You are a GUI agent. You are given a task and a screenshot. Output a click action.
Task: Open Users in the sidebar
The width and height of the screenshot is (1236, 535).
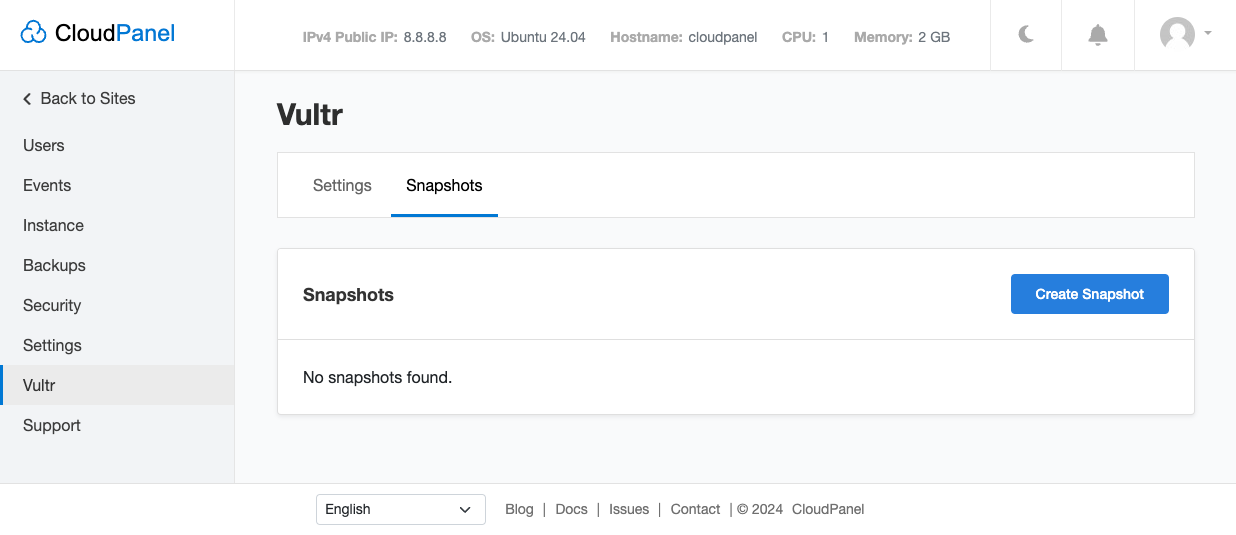(44, 145)
